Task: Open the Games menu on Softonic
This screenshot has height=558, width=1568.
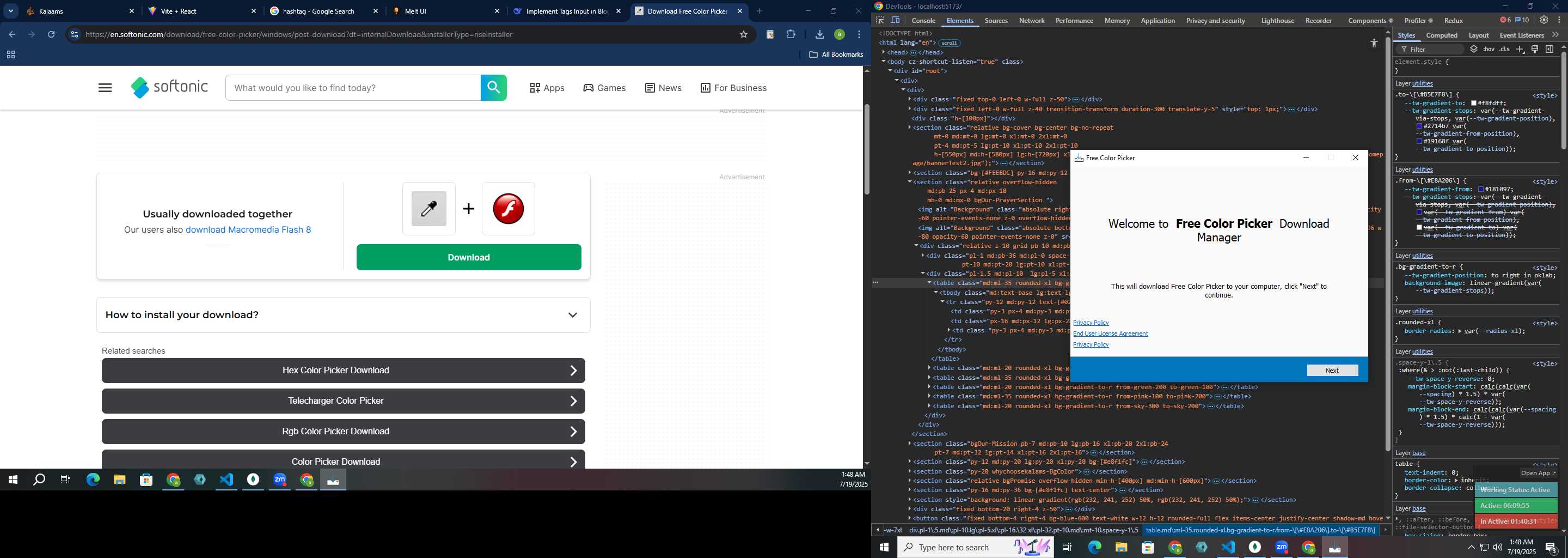Action: (604, 88)
